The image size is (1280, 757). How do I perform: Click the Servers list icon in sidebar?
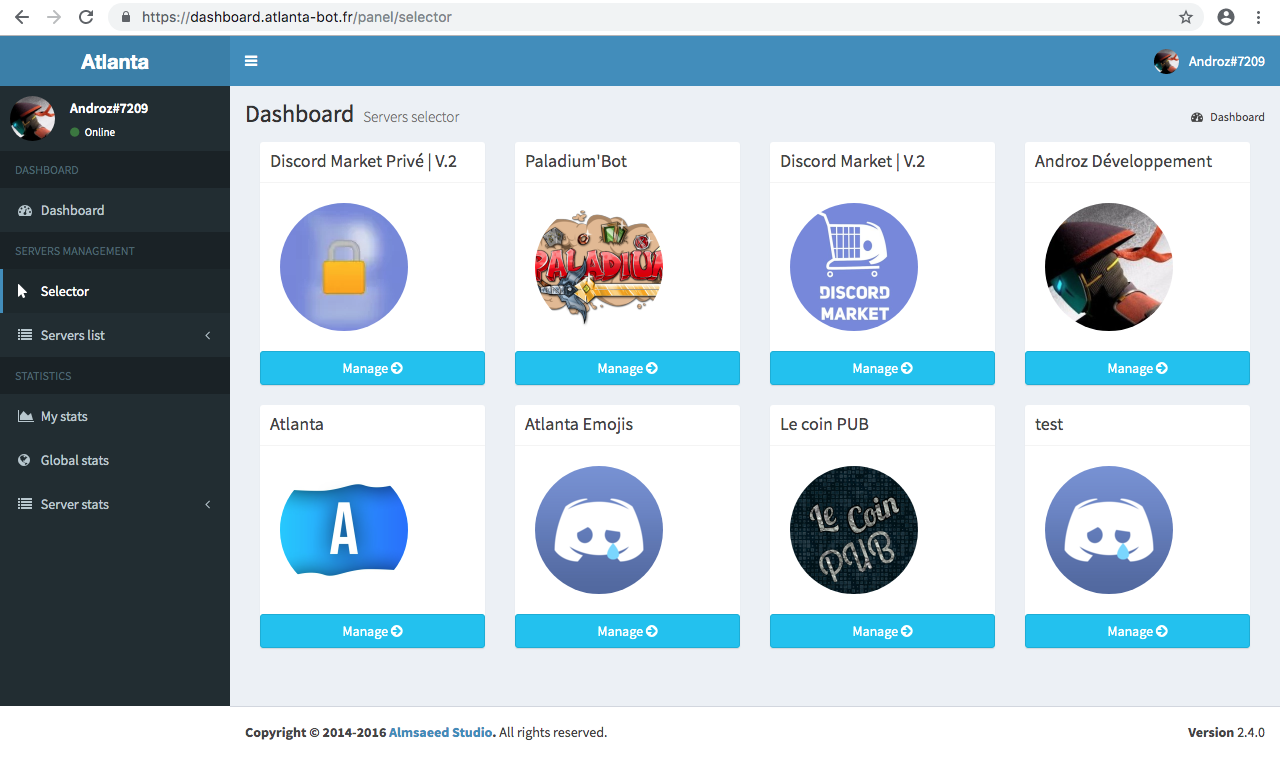(25, 335)
